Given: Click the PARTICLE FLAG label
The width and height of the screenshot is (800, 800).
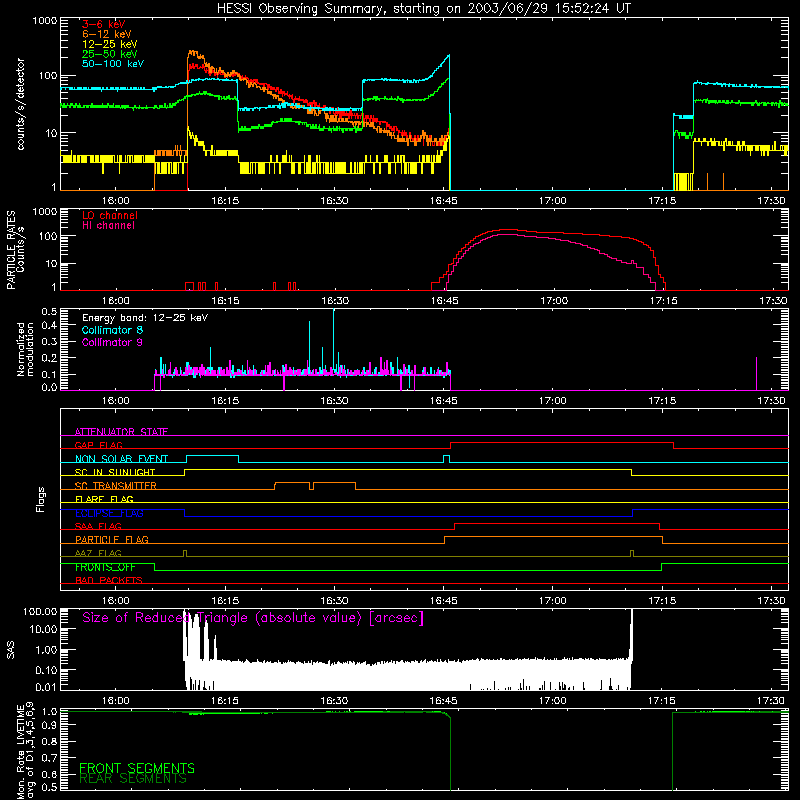Looking at the screenshot, I should coord(112,540).
